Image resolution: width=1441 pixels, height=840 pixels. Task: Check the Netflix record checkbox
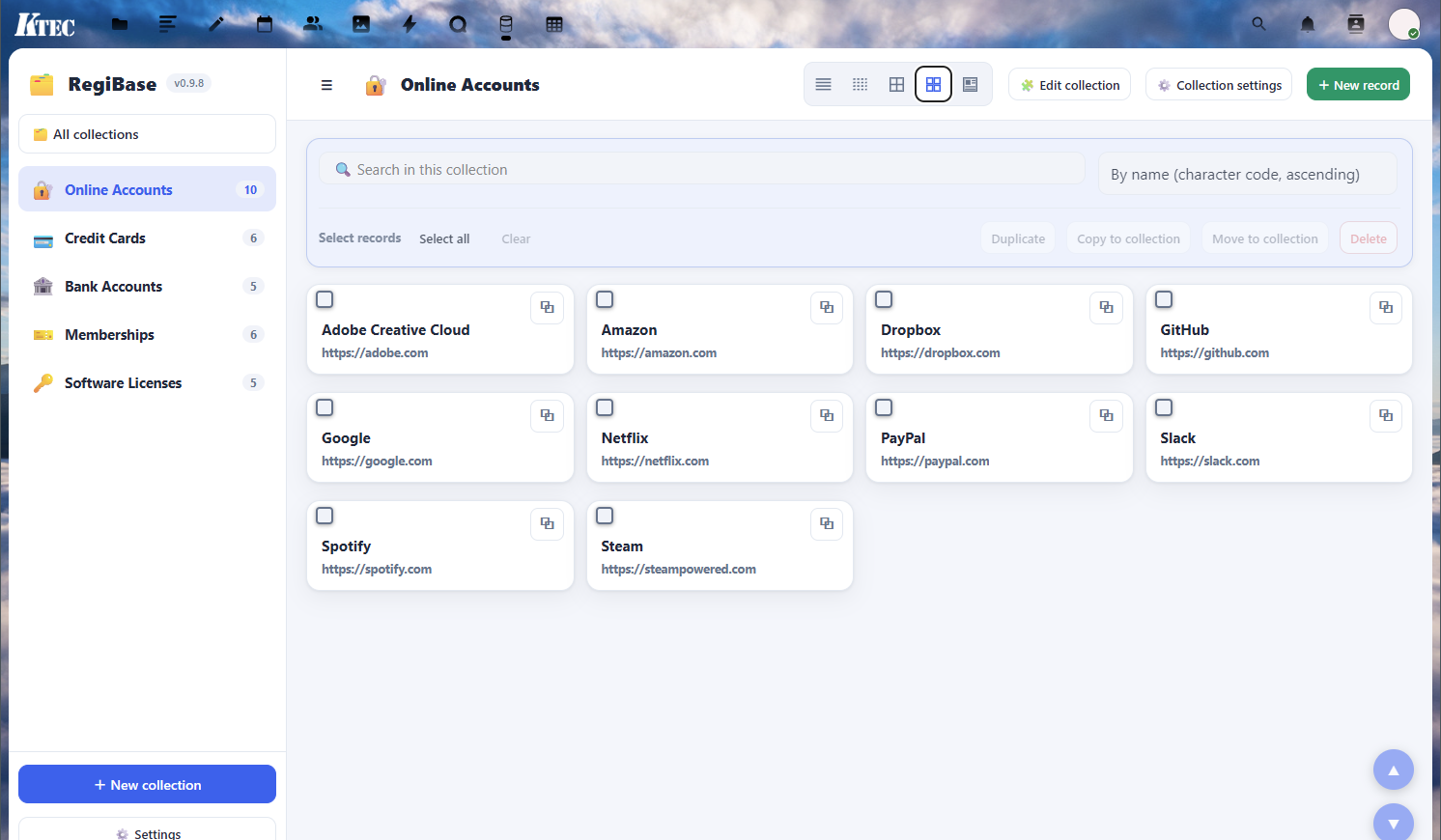[x=605, y=407]
